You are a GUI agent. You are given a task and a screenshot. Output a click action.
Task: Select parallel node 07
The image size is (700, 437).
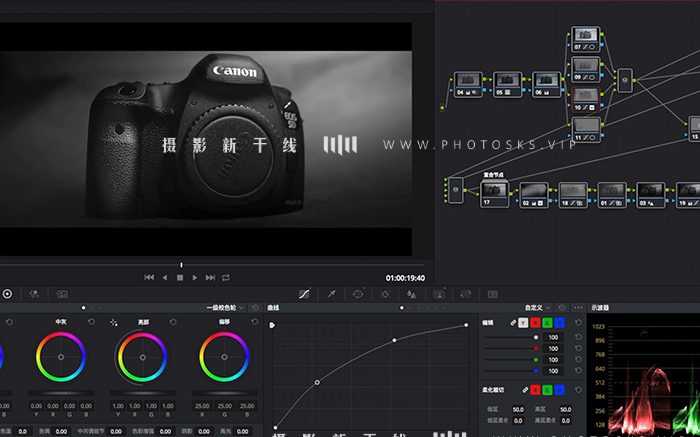[x=586, y=39]
